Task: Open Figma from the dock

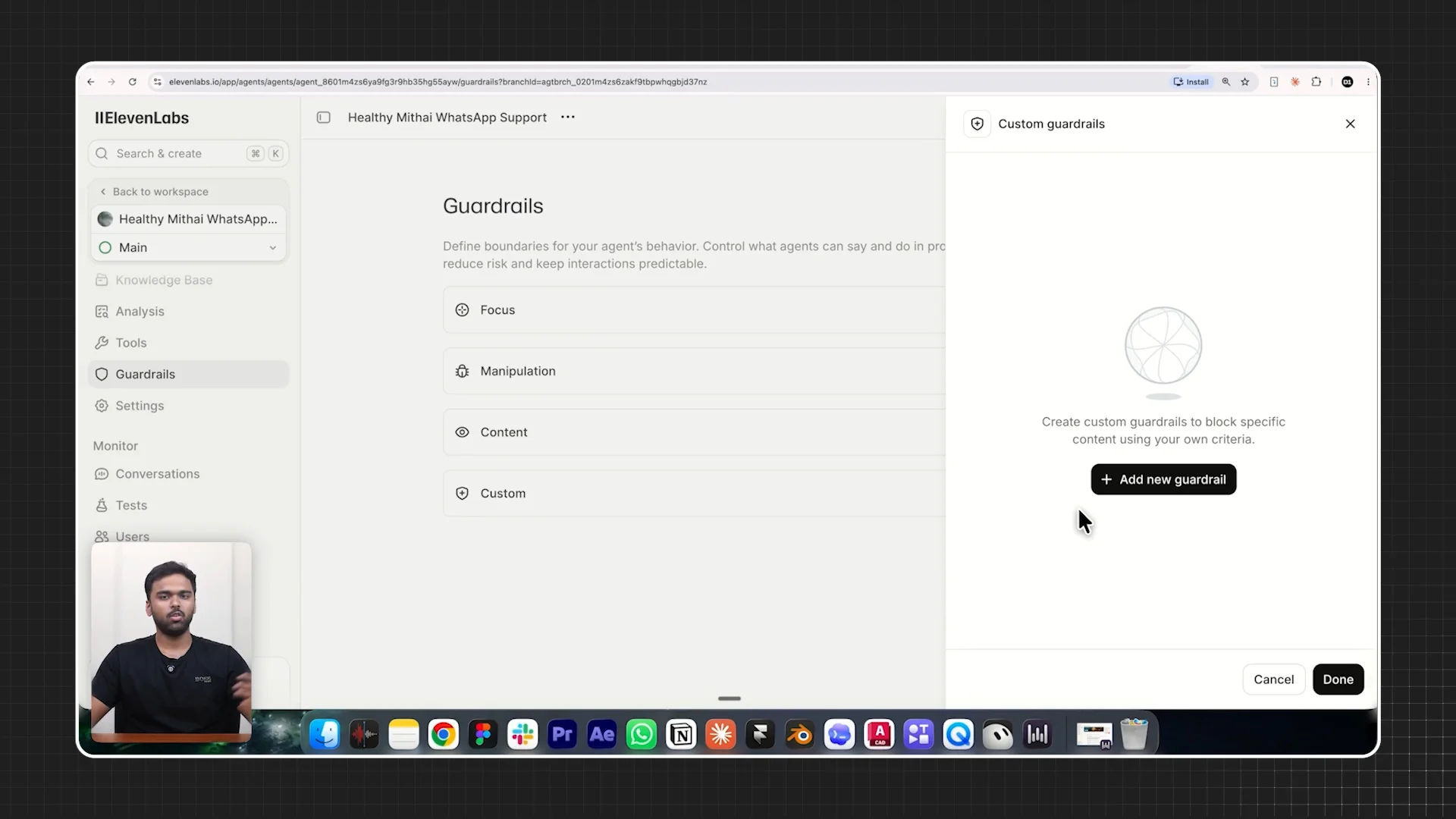Action: point(483,734)
